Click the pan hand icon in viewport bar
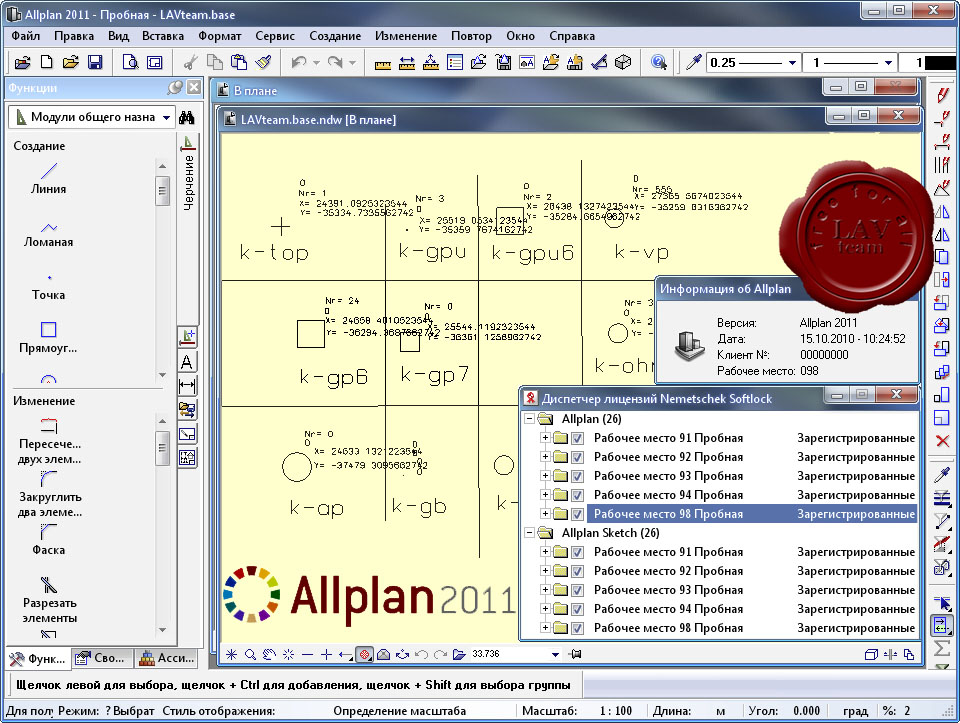This screenshot has width=960, height=723. coord(269,654)
